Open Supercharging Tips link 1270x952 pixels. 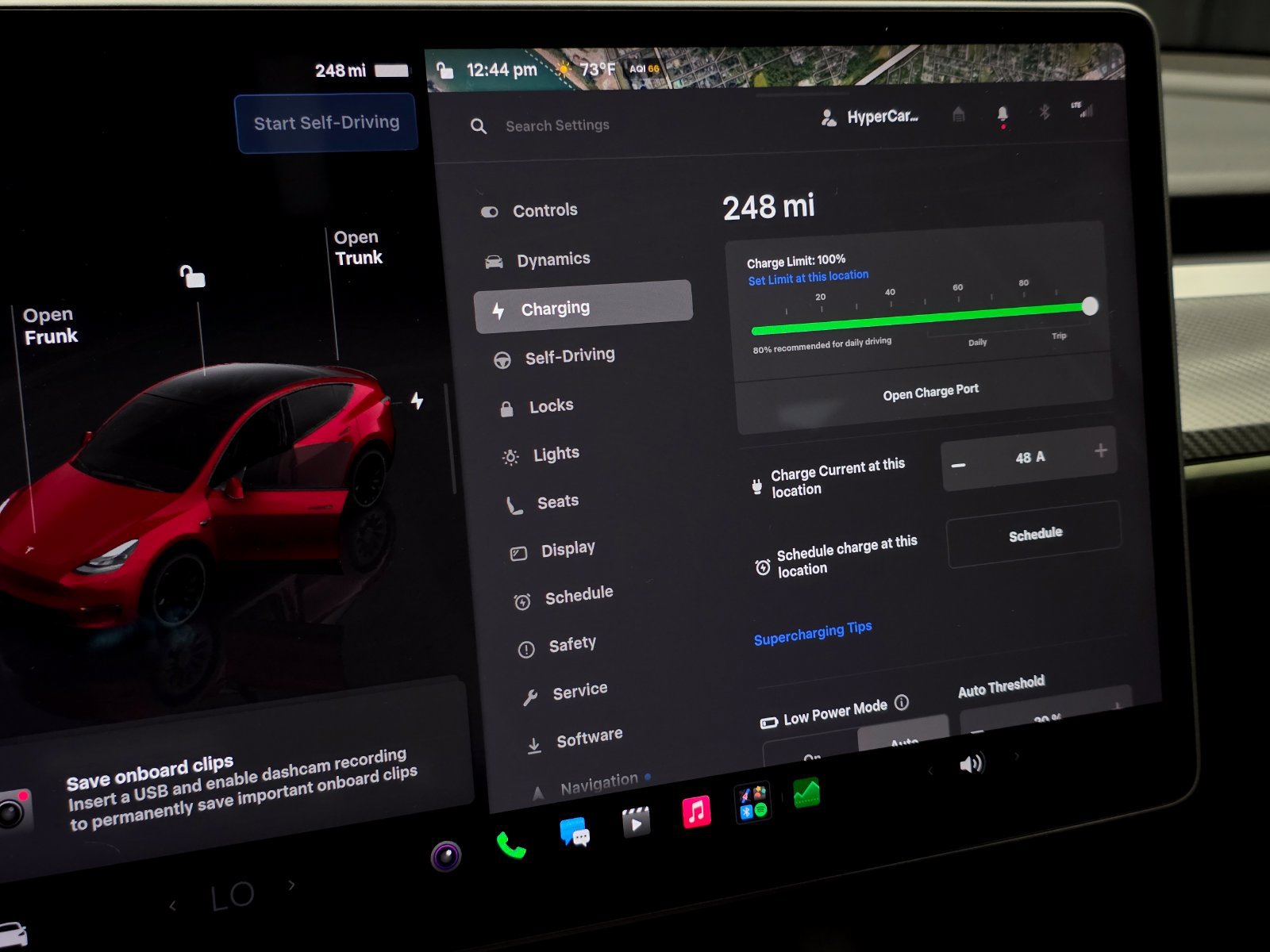(812, 633)
